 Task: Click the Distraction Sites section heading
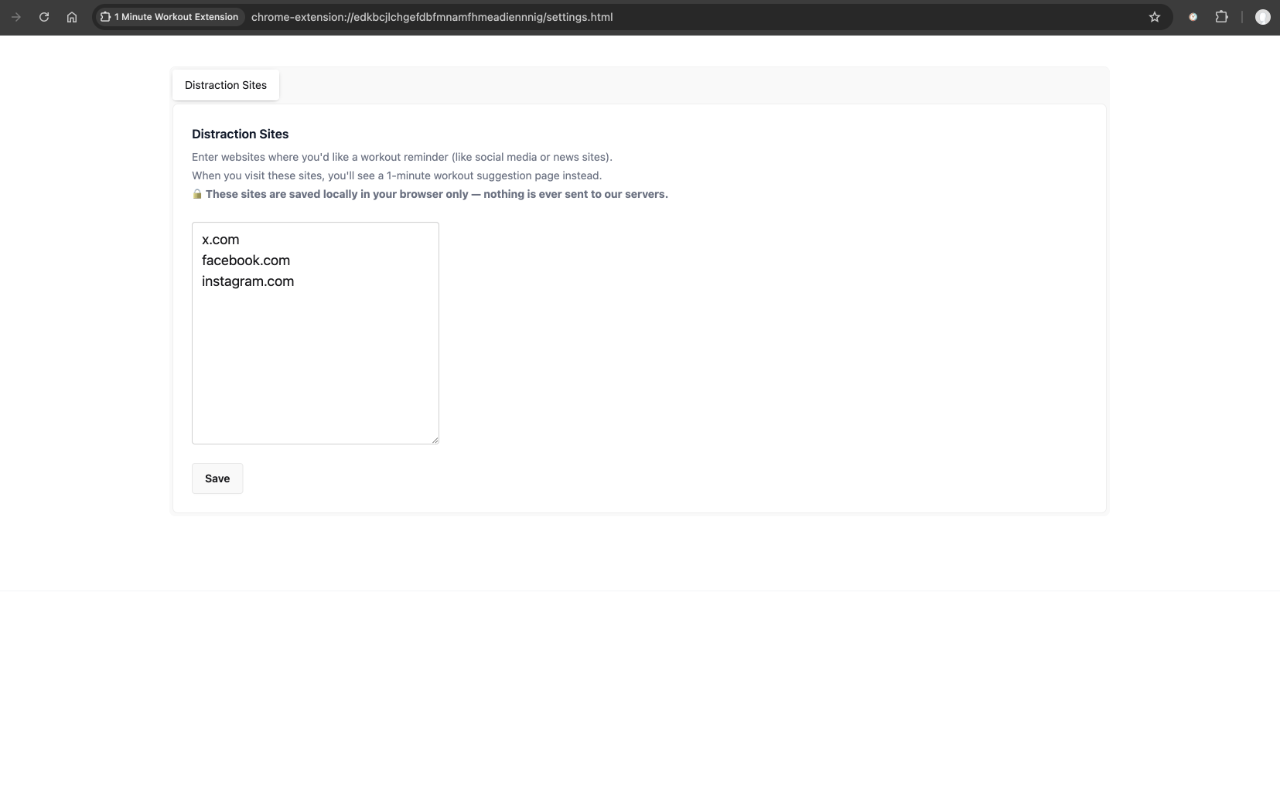click(x=240, y=134)
